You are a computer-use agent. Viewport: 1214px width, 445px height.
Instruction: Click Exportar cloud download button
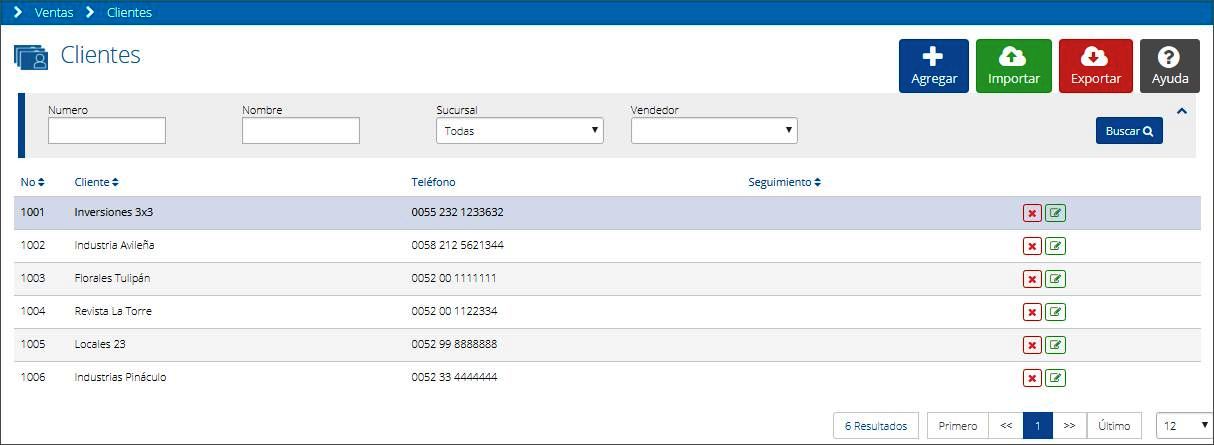click(x=1095, y=66)
